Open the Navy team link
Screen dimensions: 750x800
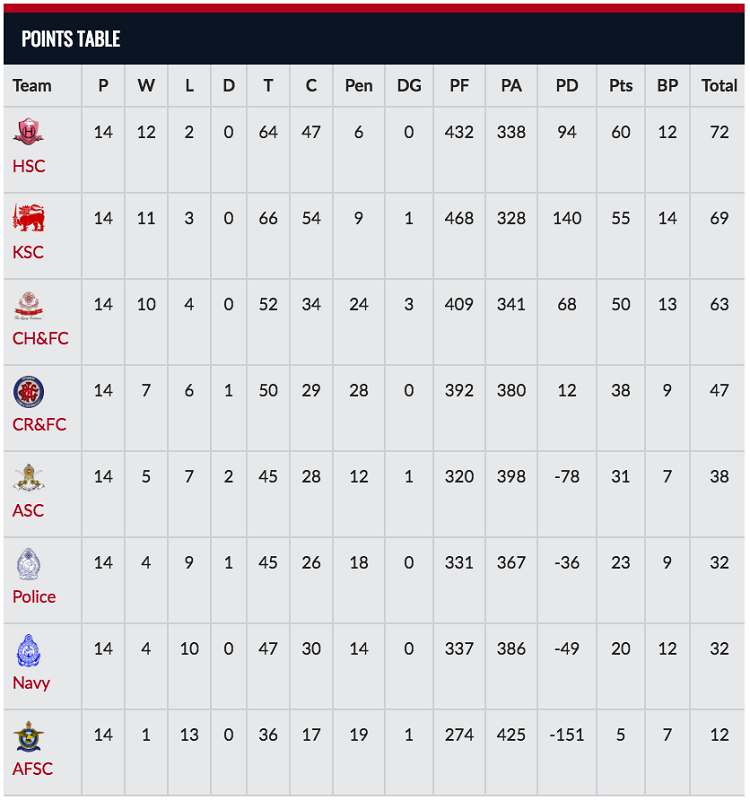(x=31, y=683)
